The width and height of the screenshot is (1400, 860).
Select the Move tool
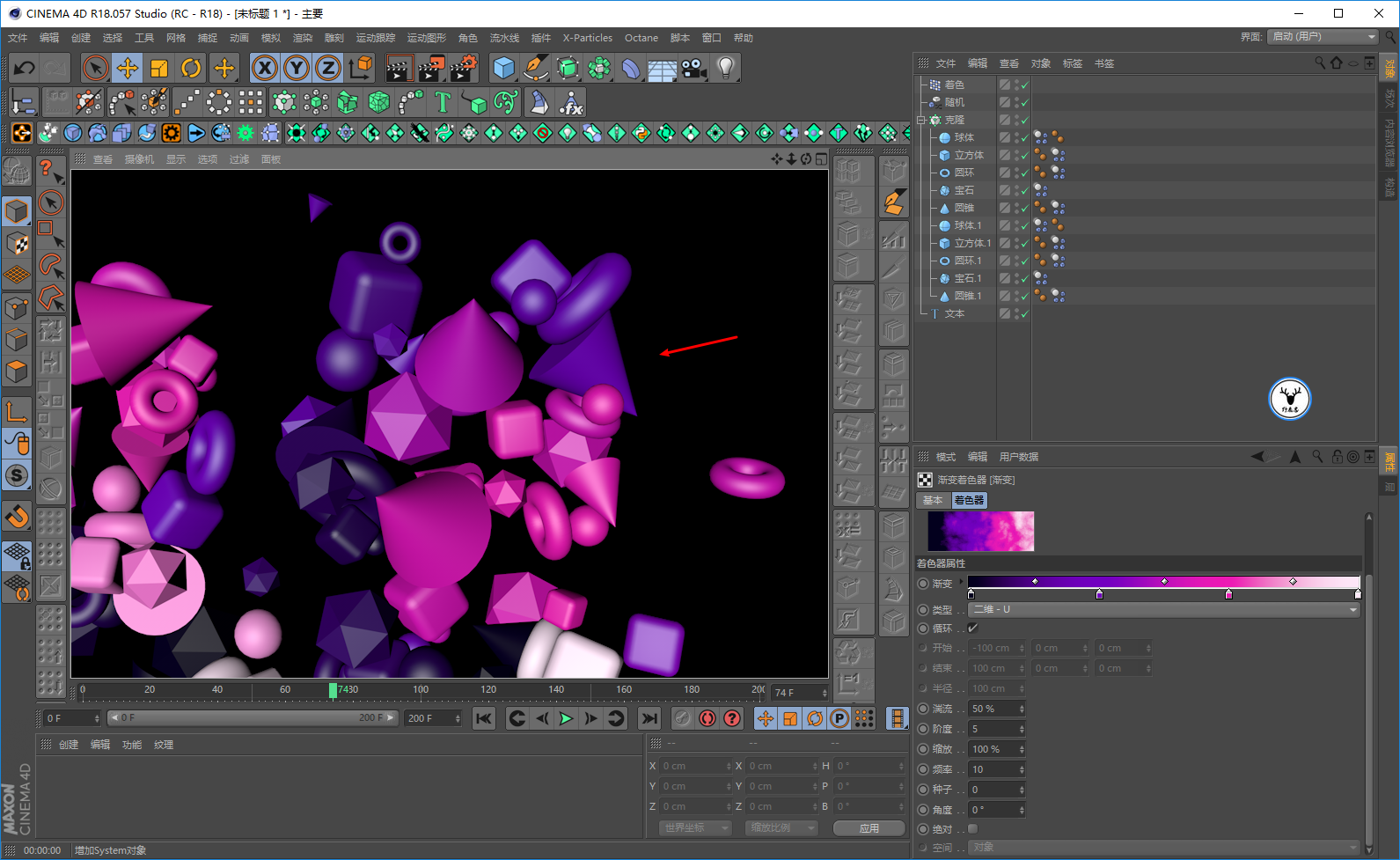coord(128,68)
